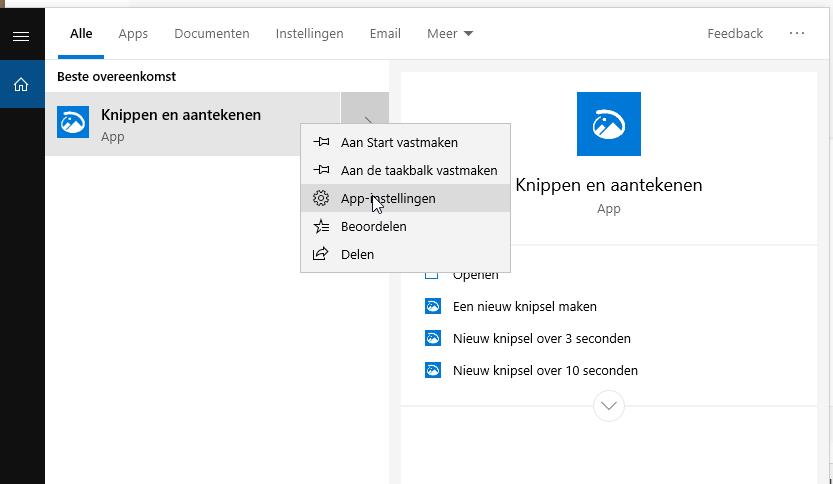Select the Instellingen tab
Viewport: 833px width, 484px height.
(309, 33)
